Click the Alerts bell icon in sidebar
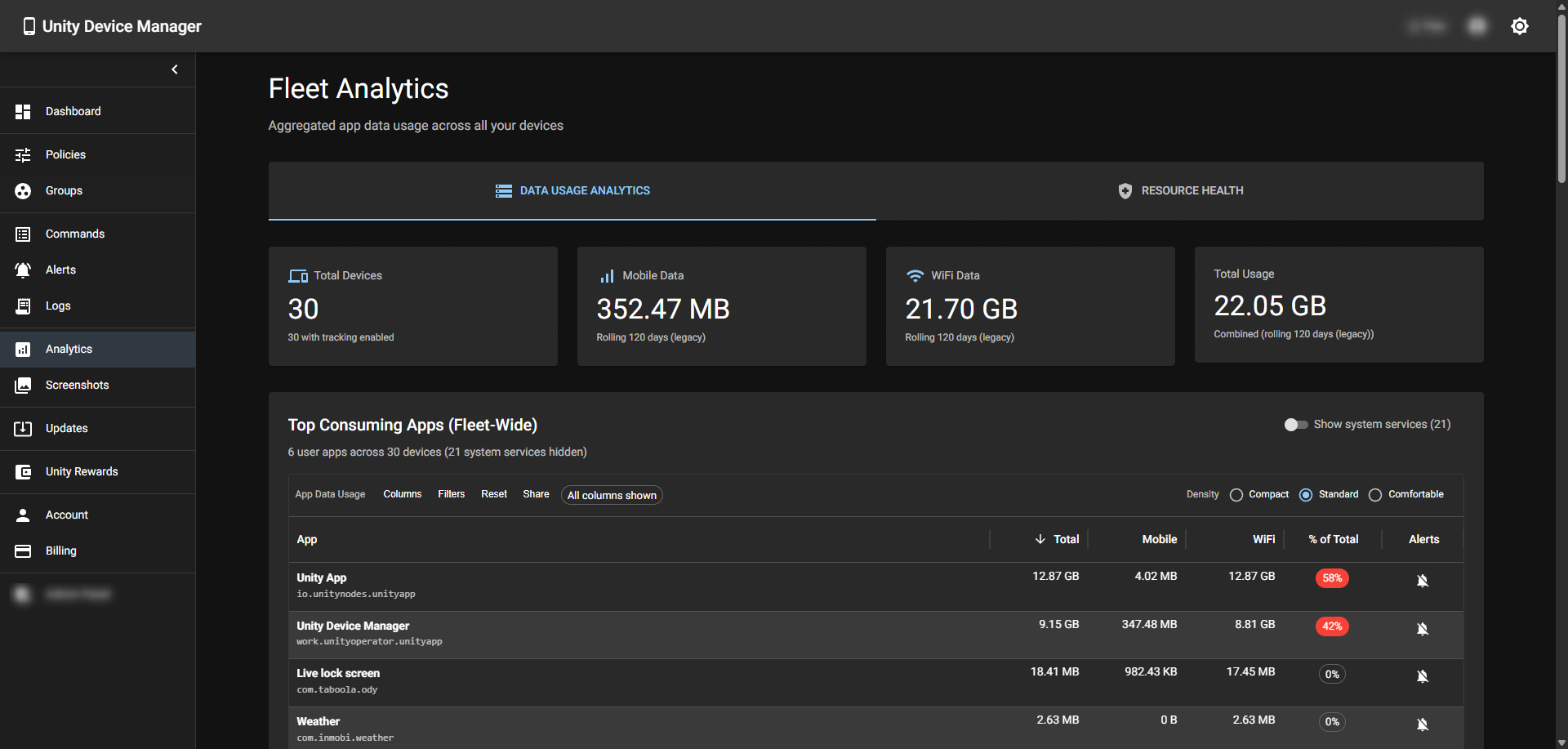 click(23, 270)
